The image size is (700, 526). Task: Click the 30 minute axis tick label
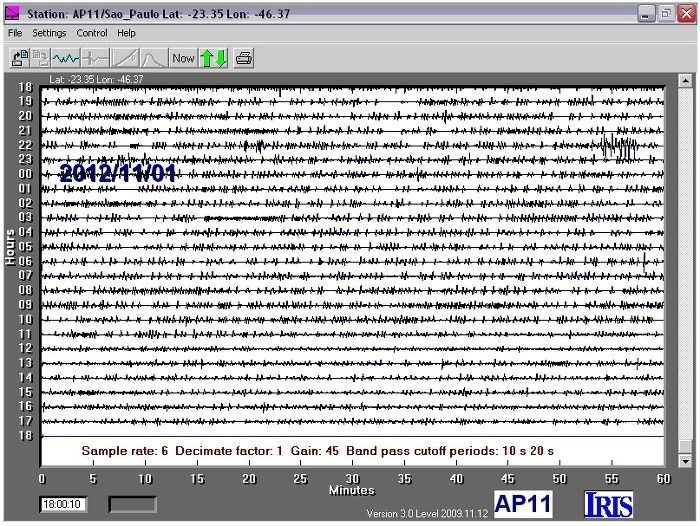pos(353,479)
